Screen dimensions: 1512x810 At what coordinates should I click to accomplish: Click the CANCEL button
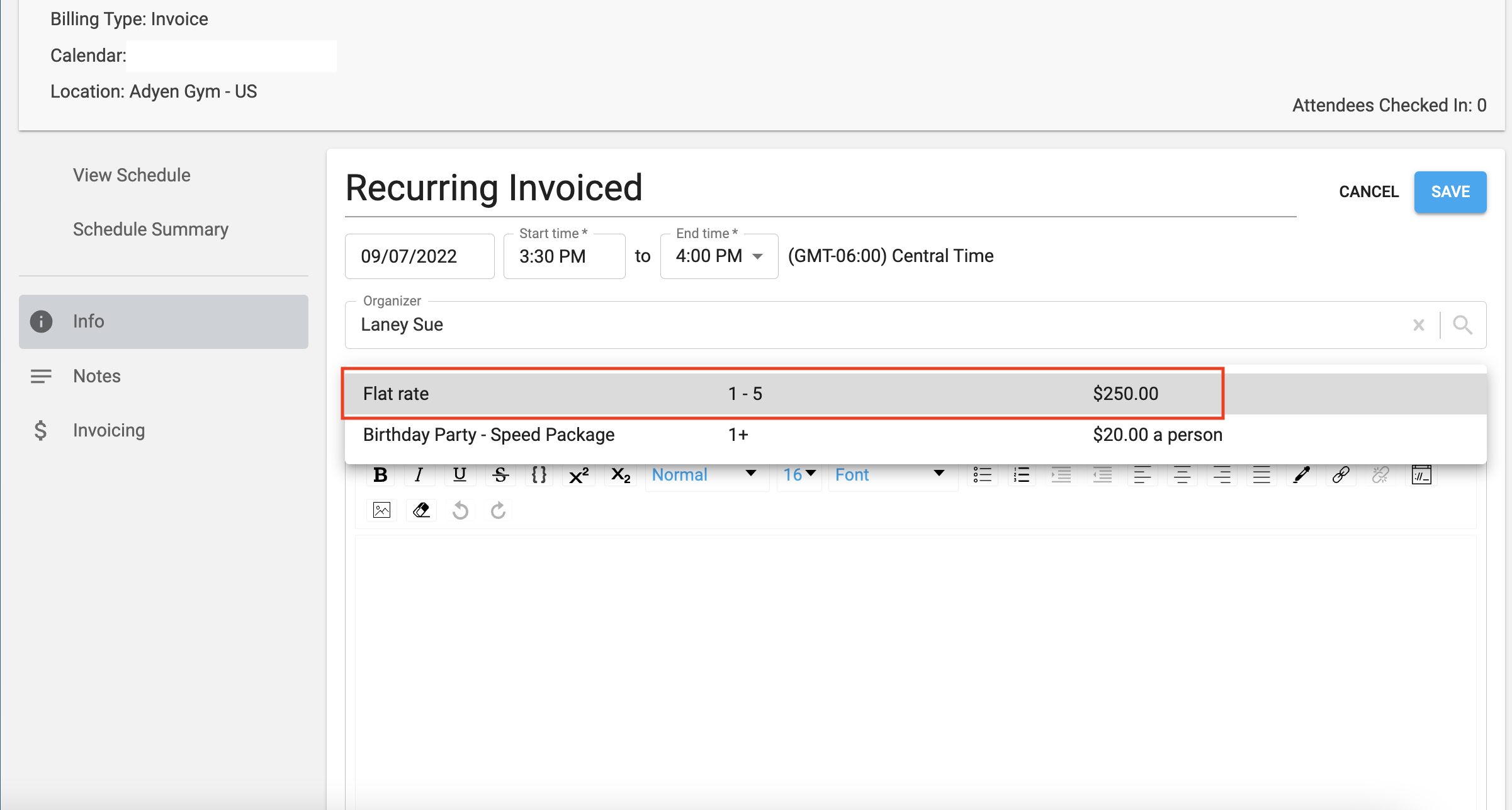[x=1368, y=192]
